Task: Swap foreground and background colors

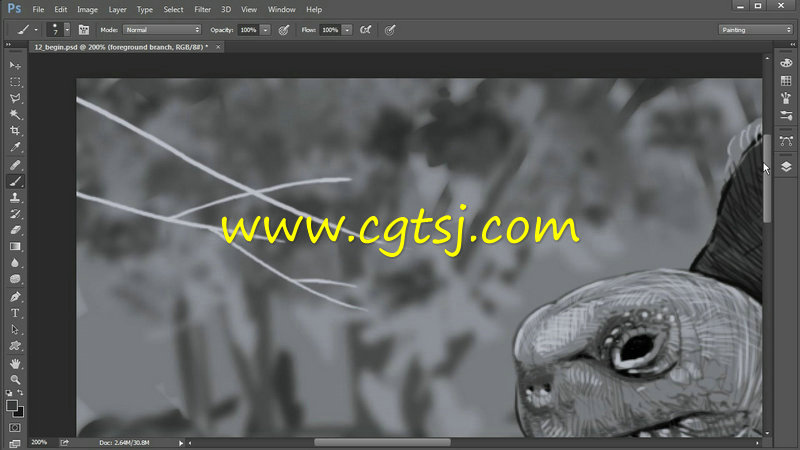Action: point(20,392)
